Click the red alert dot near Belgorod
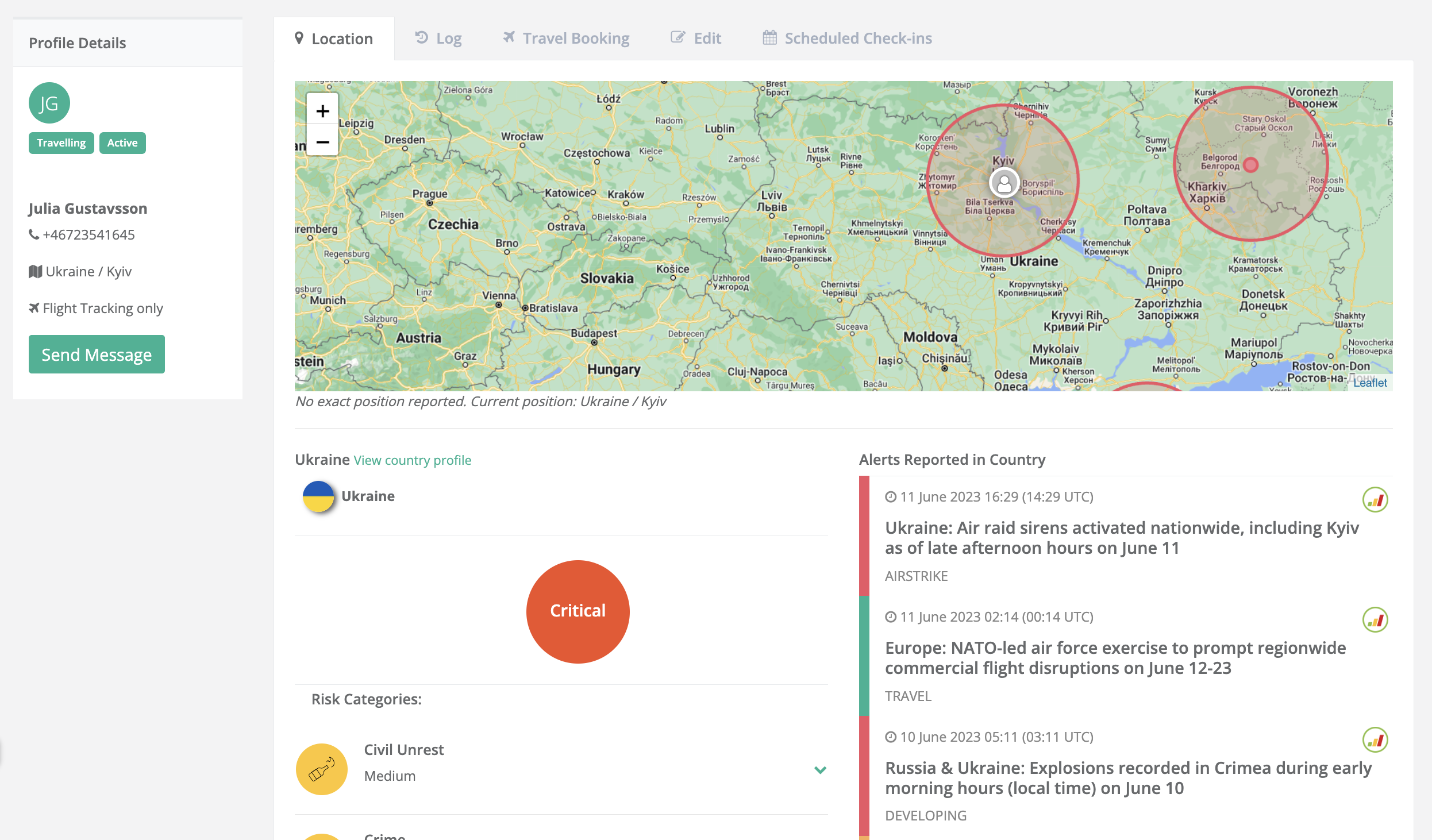1432x840 pixels. point(1250,165)
